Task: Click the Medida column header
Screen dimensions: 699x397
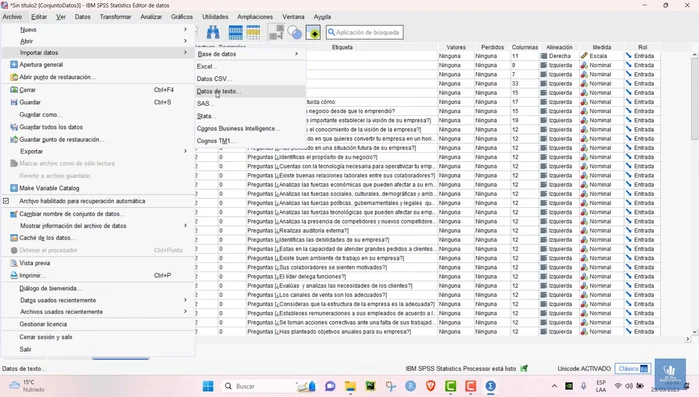Action: (601, 47)
